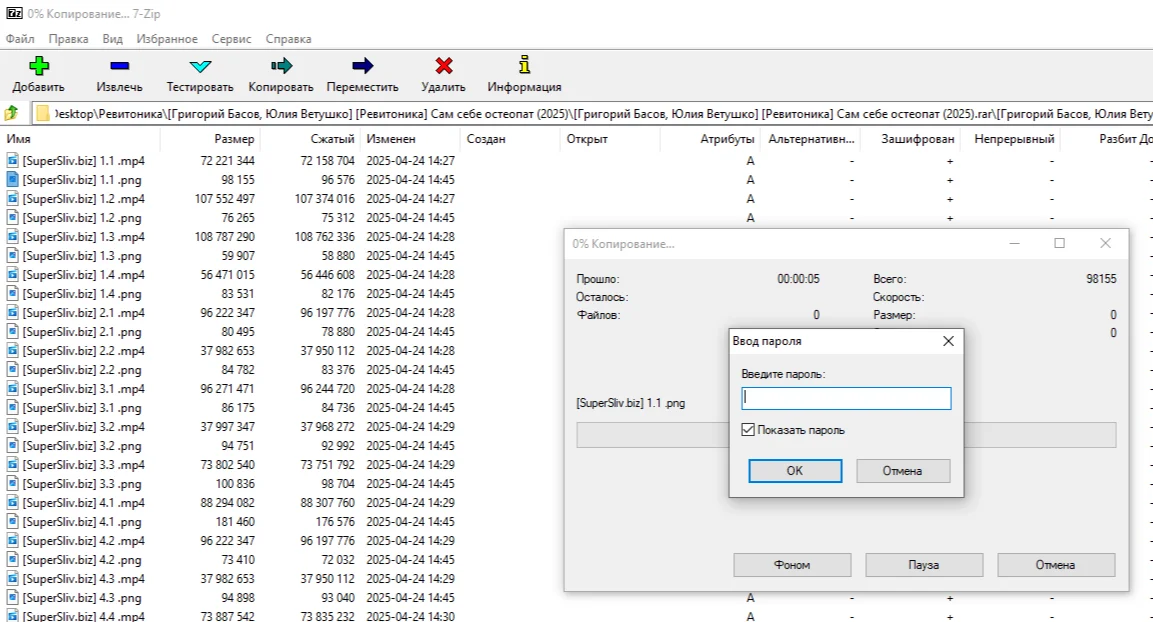The image size is (1153, 622).
Task: Click the Пауза button
Action: point(923,565)
